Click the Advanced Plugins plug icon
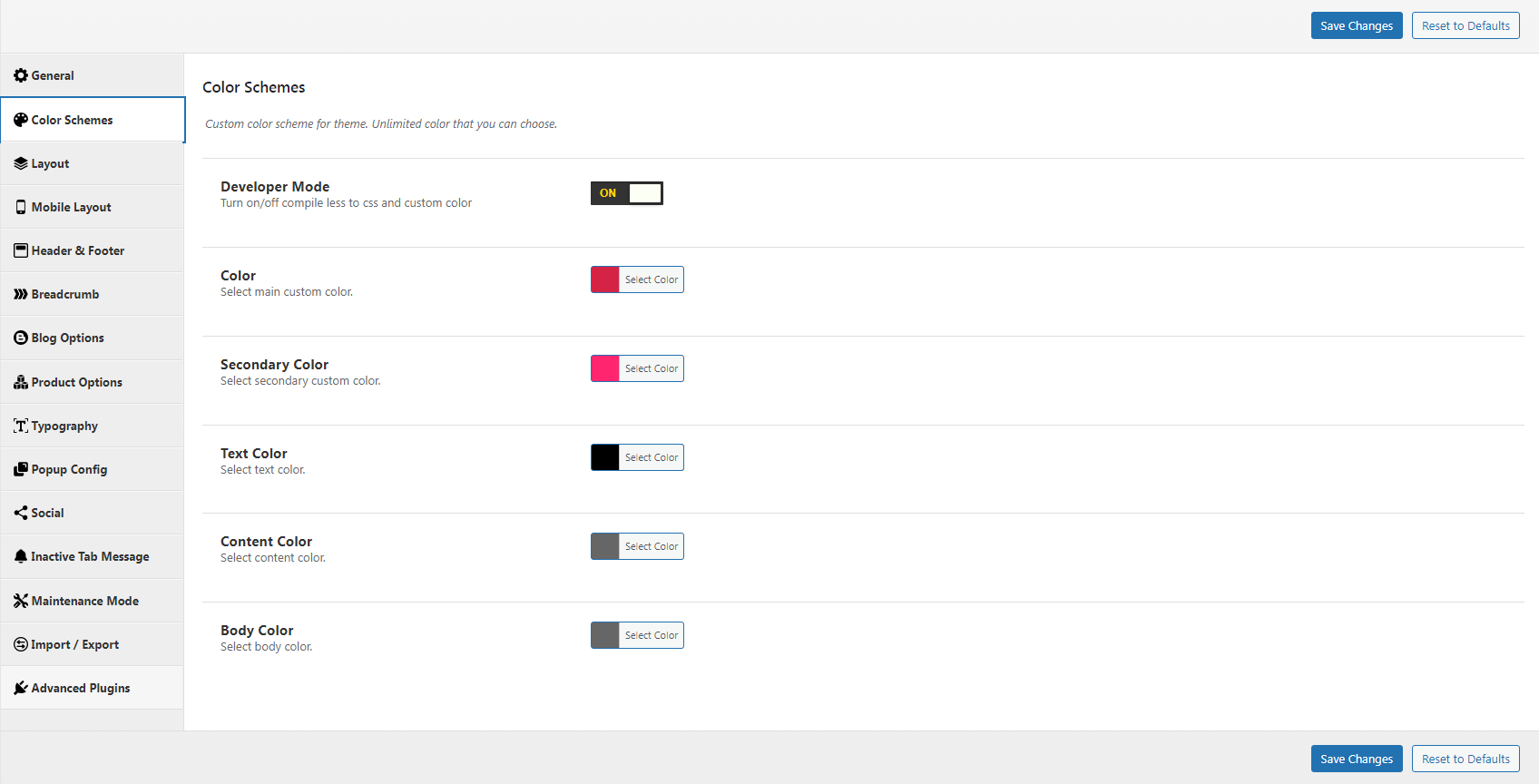1539x784 pixels. tap(21, 688)
